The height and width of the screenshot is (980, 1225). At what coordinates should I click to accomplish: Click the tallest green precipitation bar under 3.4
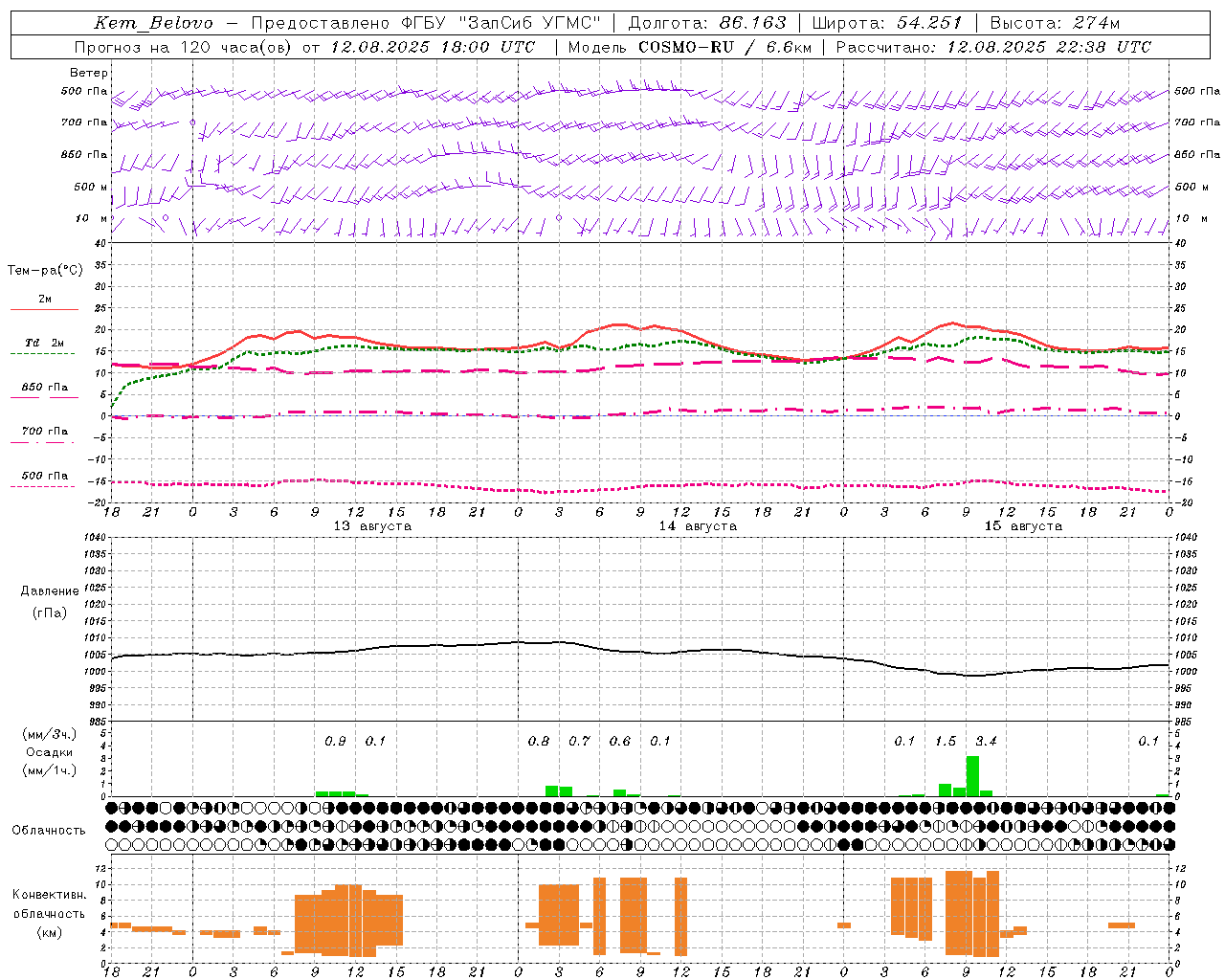pos(972,776)
